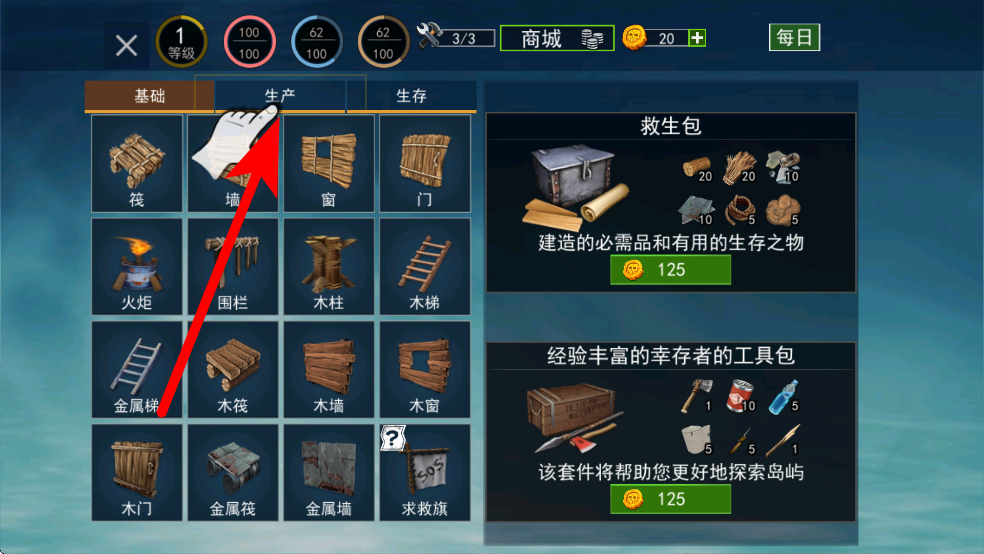The height and width of the screenshot is (554, 984).
Task: Pick the 木柱 wooden pillar item
Action: click(x=329, y=267)
